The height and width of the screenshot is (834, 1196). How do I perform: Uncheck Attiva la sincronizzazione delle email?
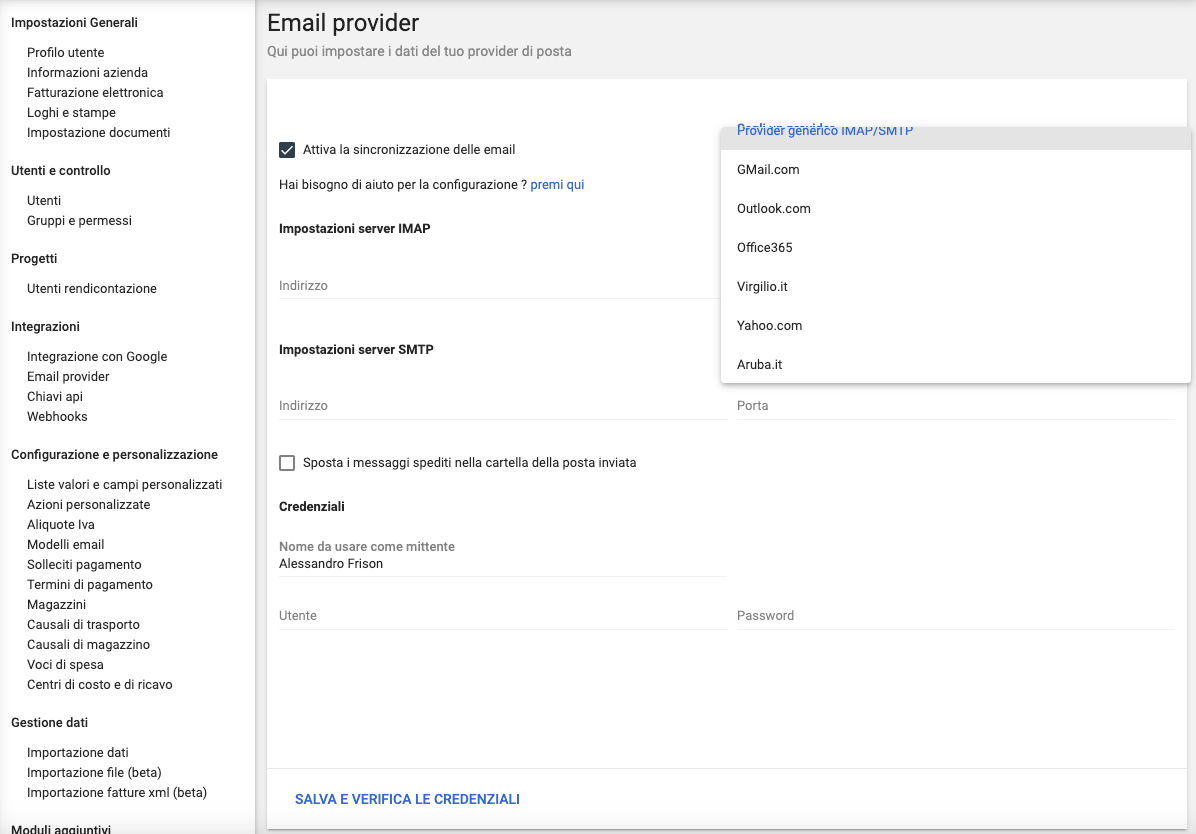(x=288, y=150)
